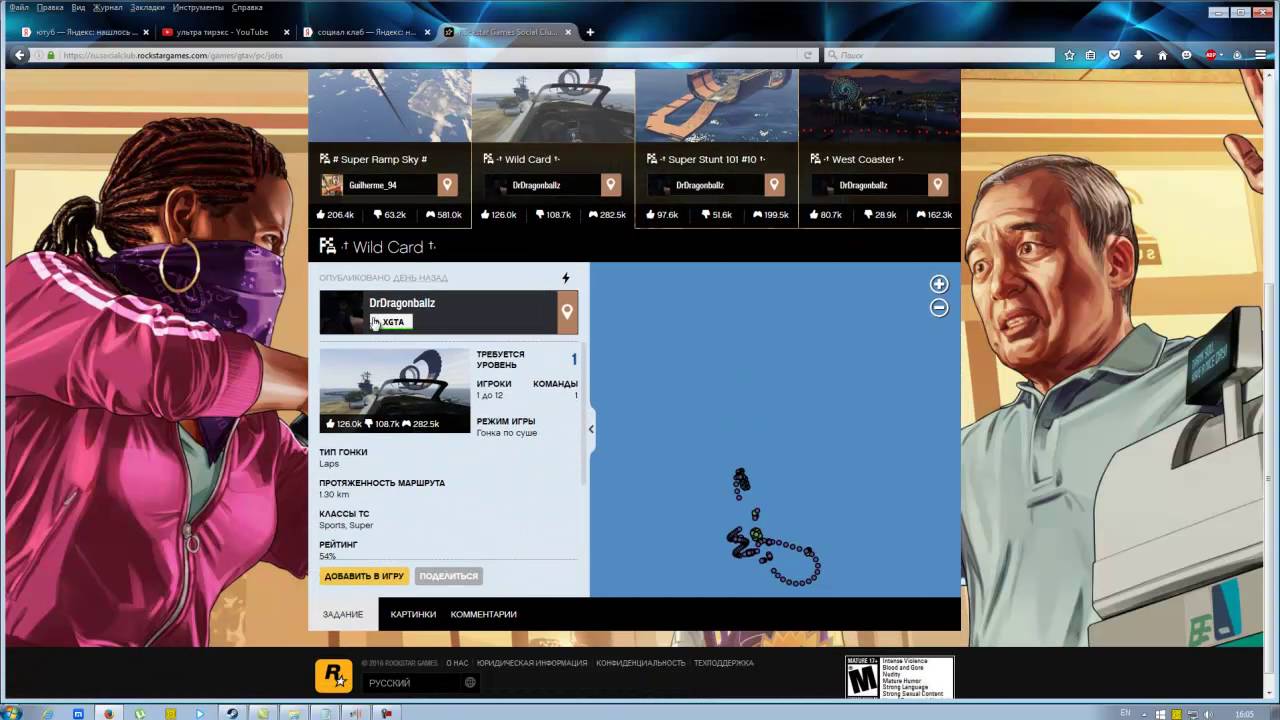The image size is (1280, 720).
Task: Click the XGTA crew tag
Action: coord(391,322)
